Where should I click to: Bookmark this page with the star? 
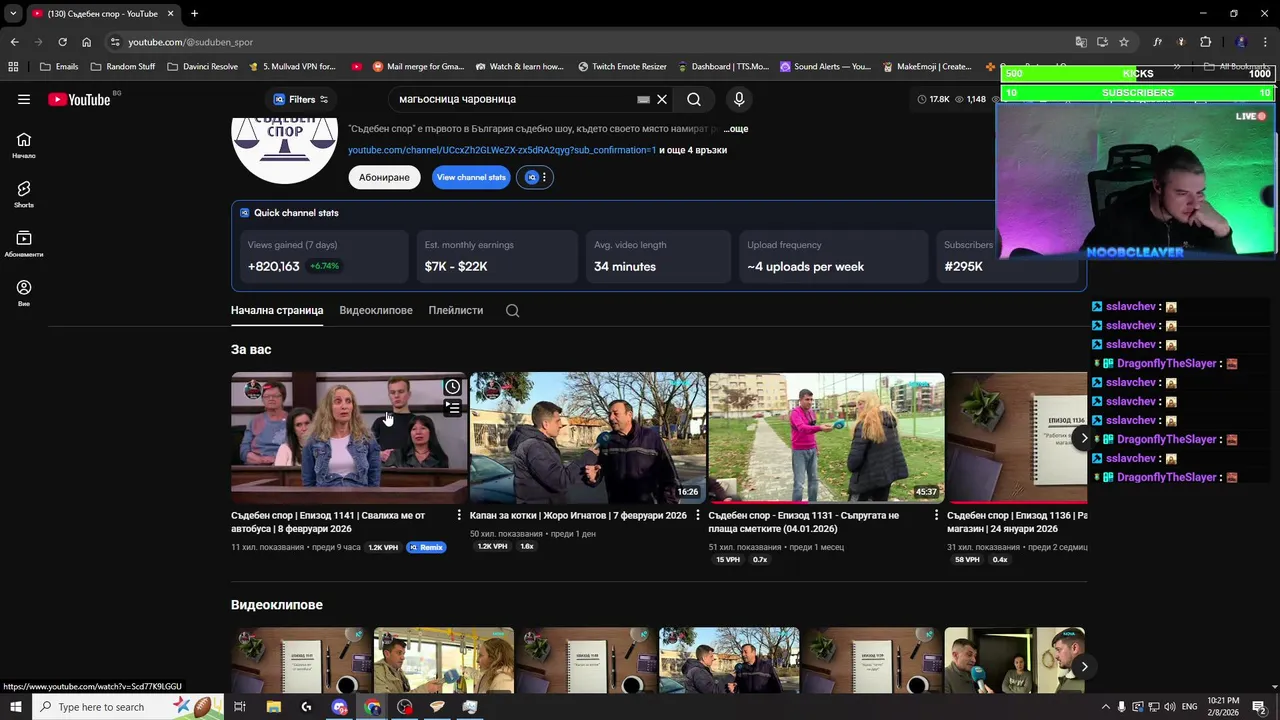point(1124,42)
